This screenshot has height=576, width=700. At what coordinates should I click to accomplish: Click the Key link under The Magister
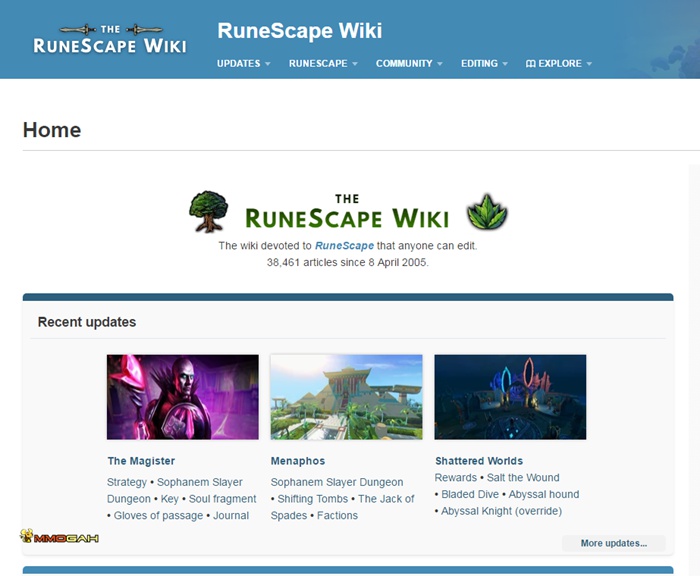tap(170, 499)
